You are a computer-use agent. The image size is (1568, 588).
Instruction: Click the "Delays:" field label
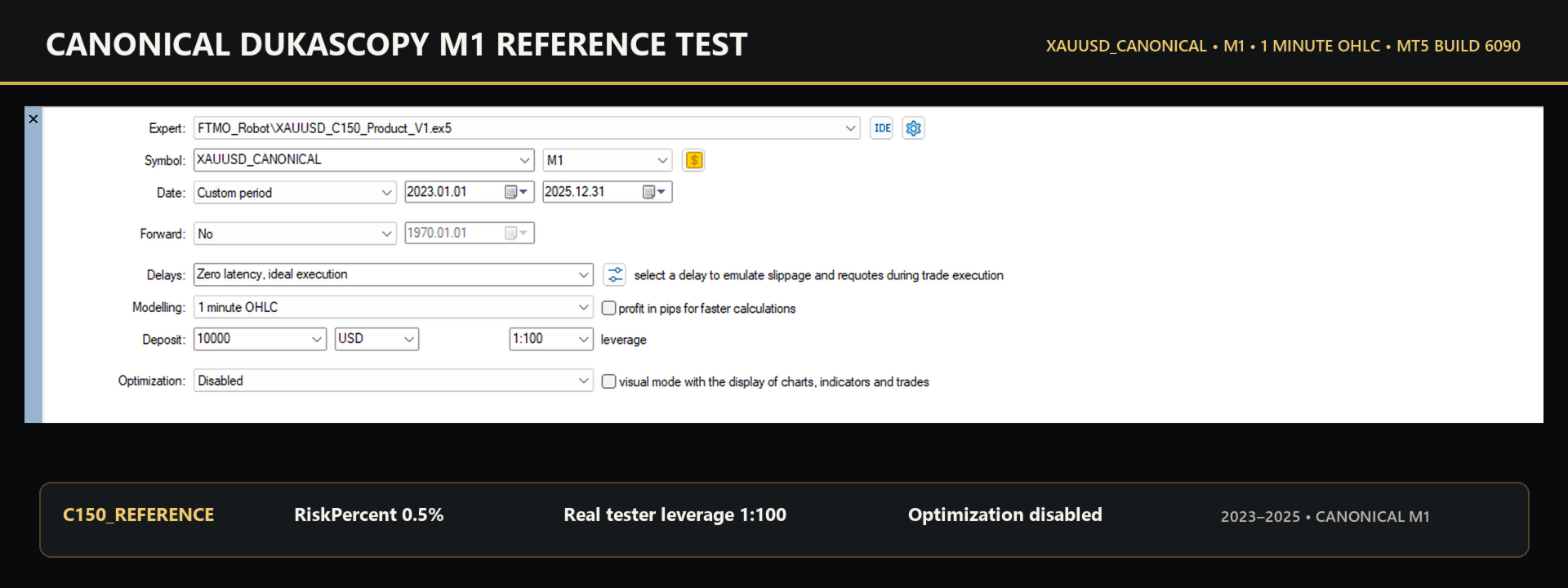(166, 275)
